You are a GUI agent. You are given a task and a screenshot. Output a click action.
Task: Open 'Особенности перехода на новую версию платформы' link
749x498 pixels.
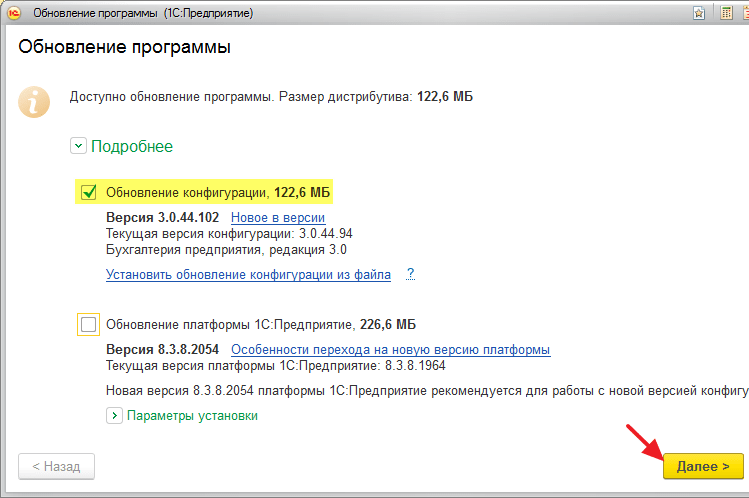(391, 350)
